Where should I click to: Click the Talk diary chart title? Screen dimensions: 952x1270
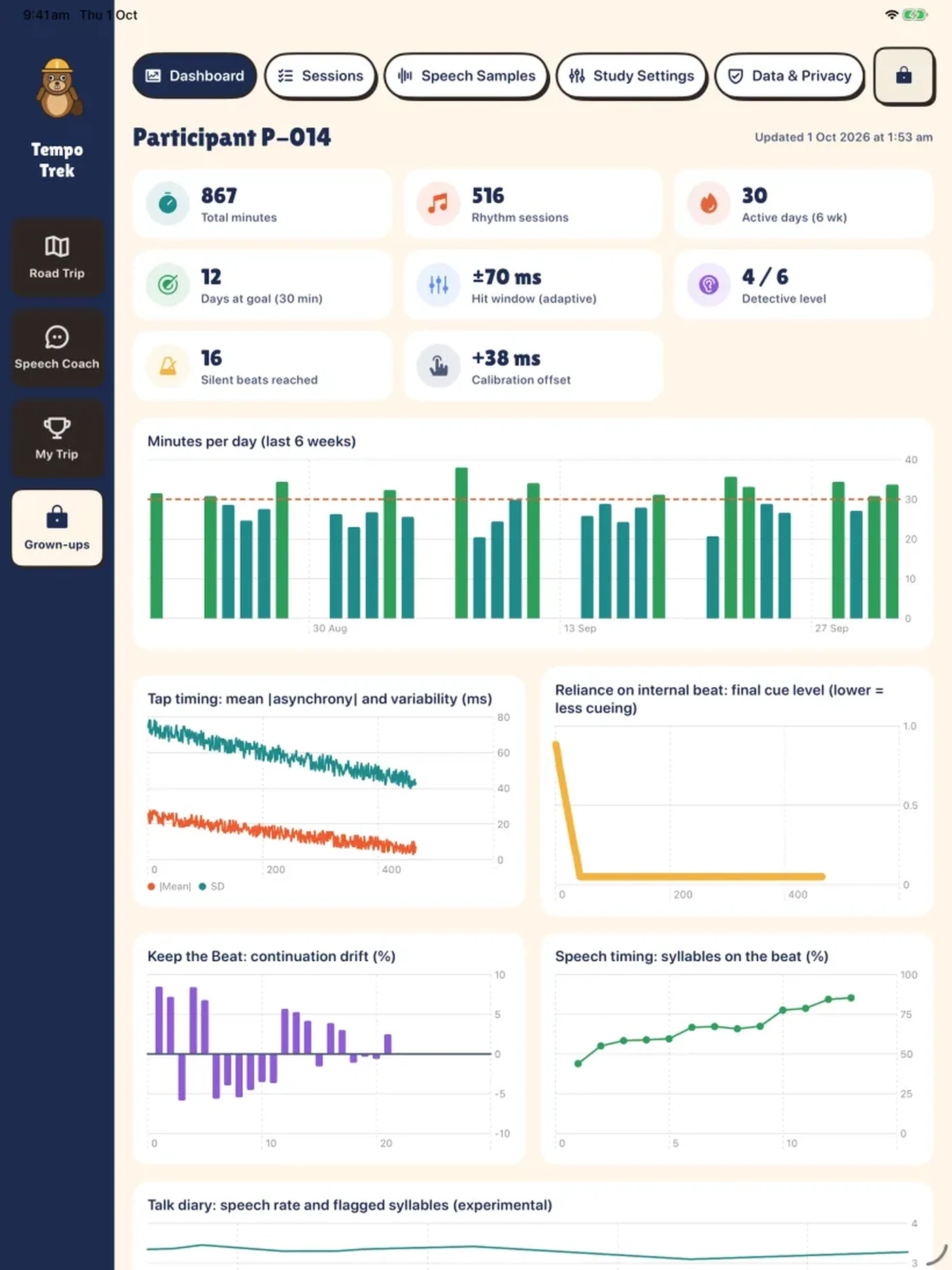coord(350,1205)
